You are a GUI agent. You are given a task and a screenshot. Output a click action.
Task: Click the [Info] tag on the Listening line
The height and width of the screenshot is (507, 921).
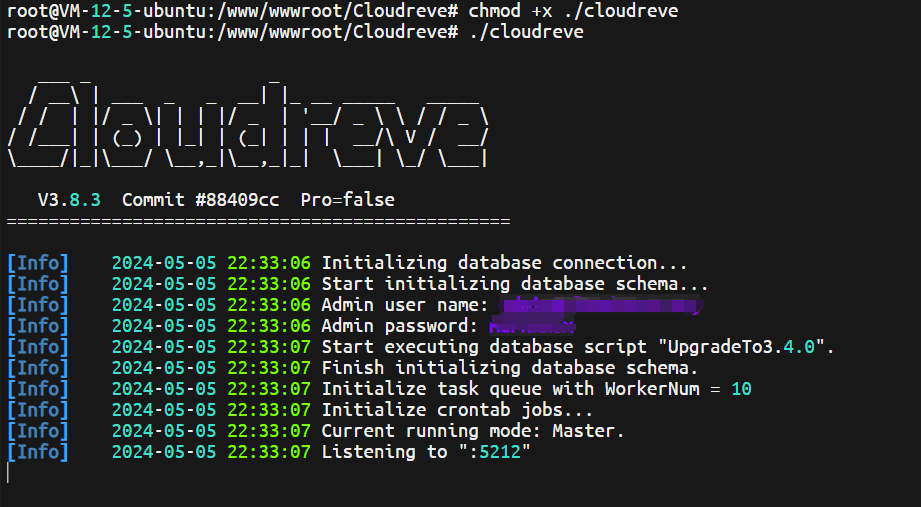pos(38,452)
